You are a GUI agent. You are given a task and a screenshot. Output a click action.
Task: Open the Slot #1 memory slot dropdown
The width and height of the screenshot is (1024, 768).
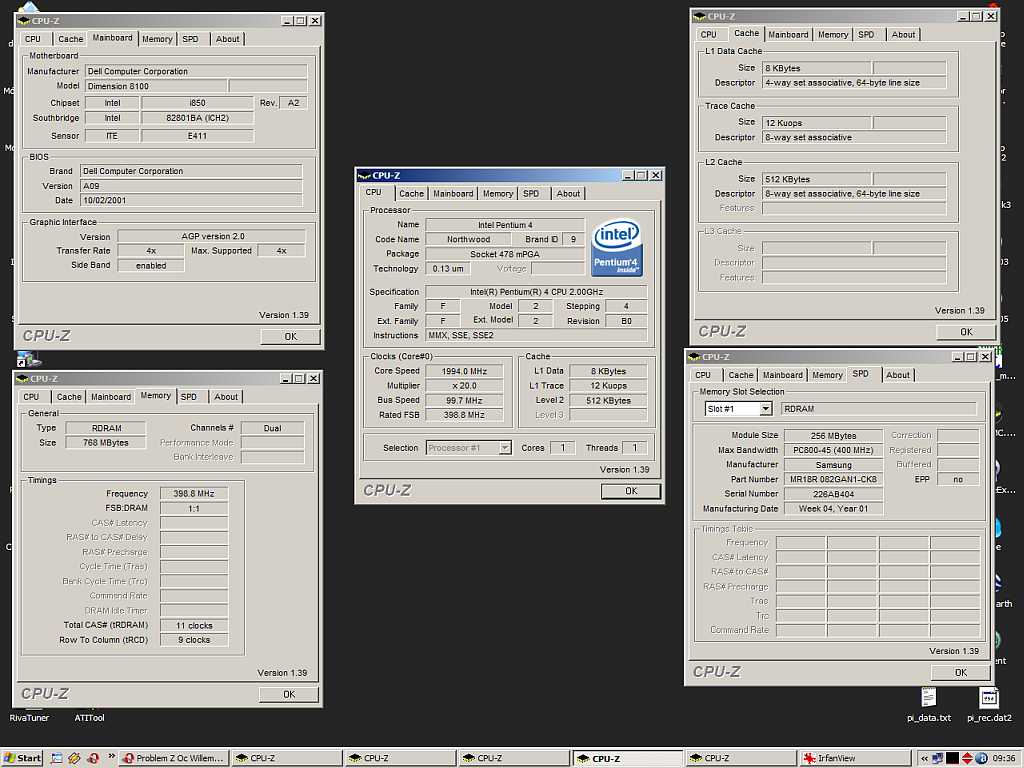(765, 409)
